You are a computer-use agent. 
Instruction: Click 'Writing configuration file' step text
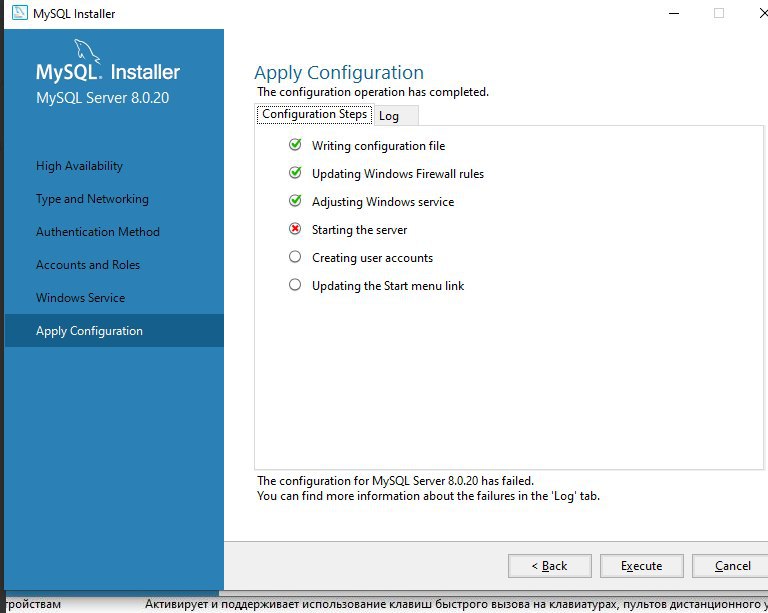379,146
